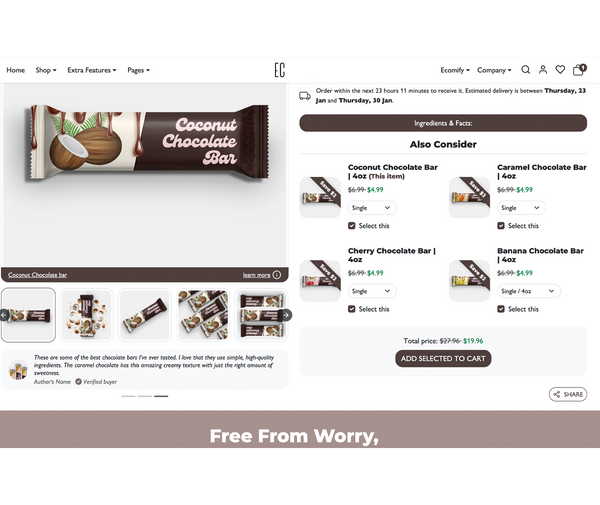600x505 pixels.
Task: Open the Extra Features menu
Action: 92,70
